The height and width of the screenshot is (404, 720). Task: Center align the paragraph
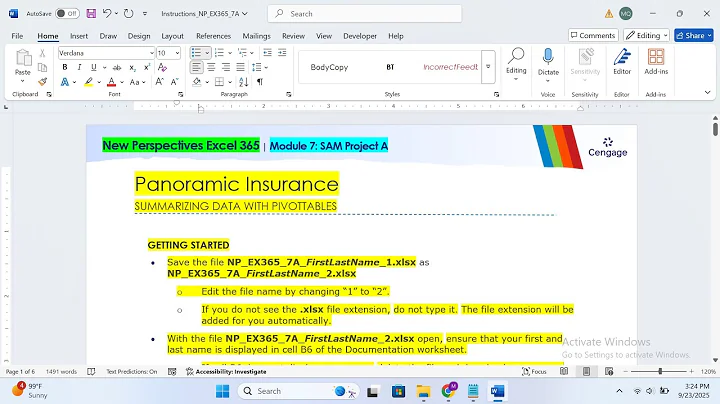point(211,67)
